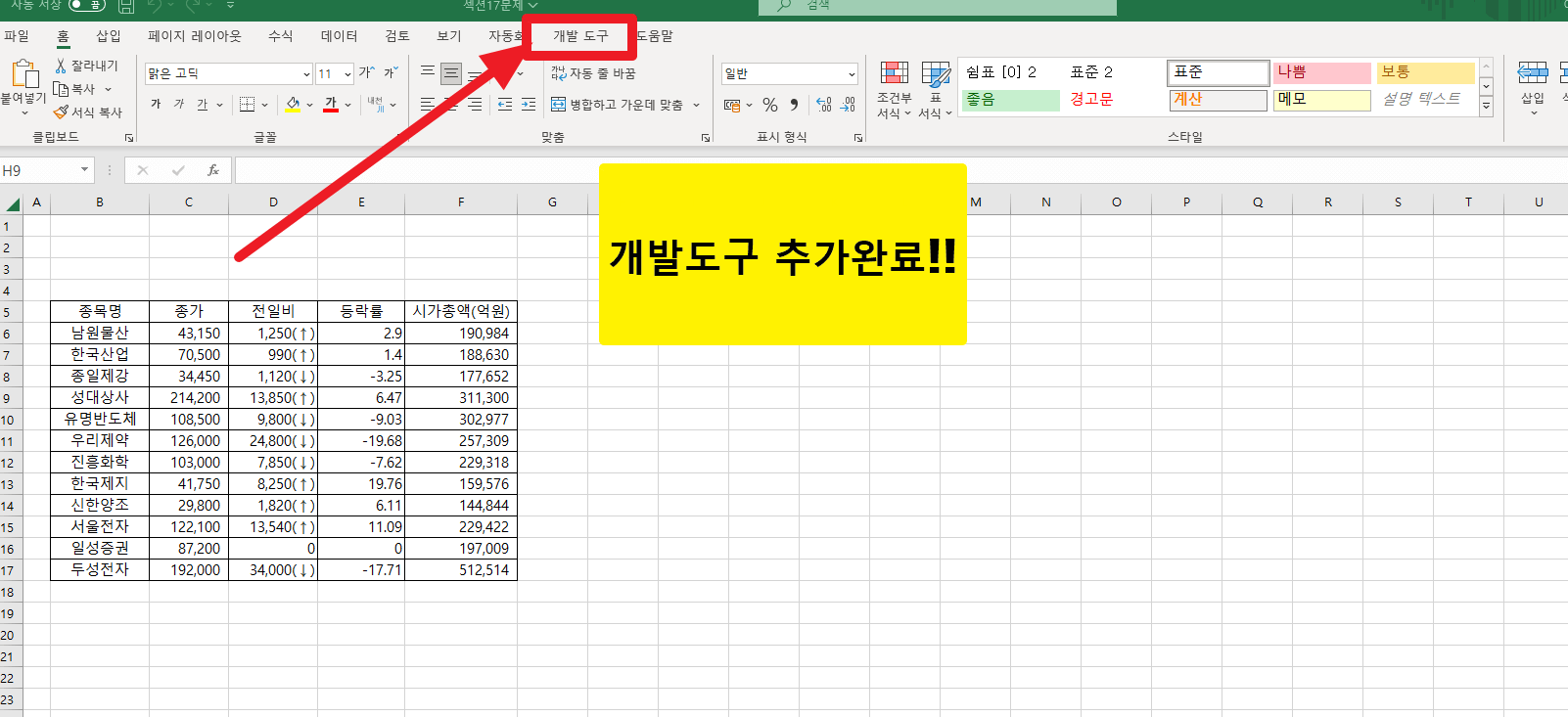
Task: Toggle middle vertical alignment
Action: click(451, 73)
